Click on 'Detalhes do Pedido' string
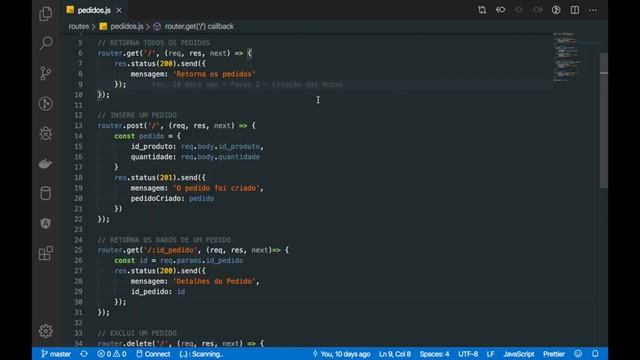640x360 pixels. (x=214, y=281)
